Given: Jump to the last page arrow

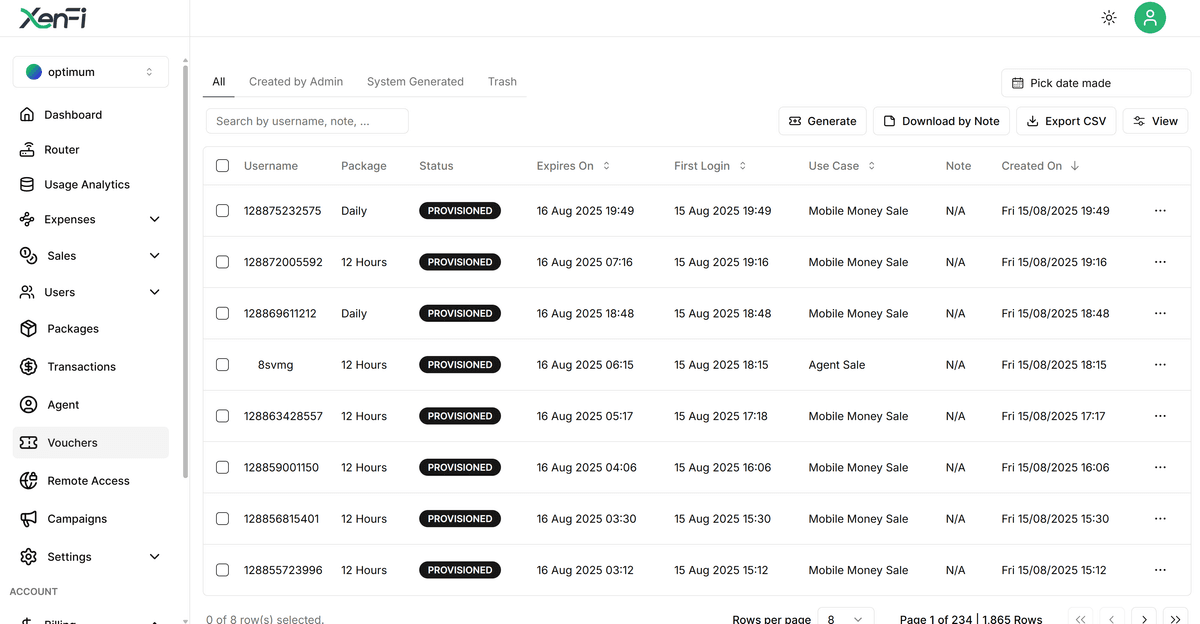Looking at the screenshot, I should (x=1175, y=619).
